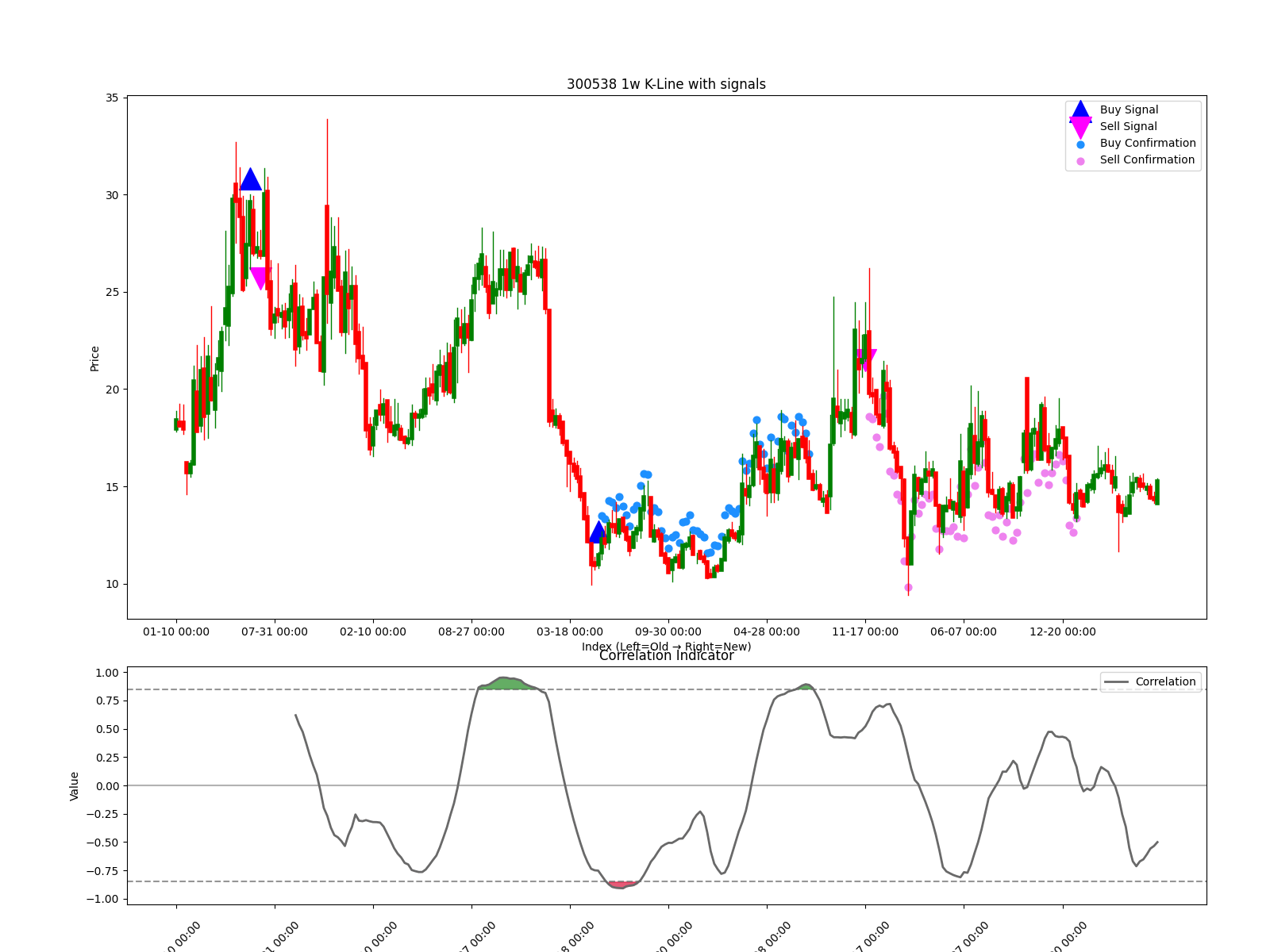
Task: Click the 'Correlation' legend label
Action: pos(1165,682)
